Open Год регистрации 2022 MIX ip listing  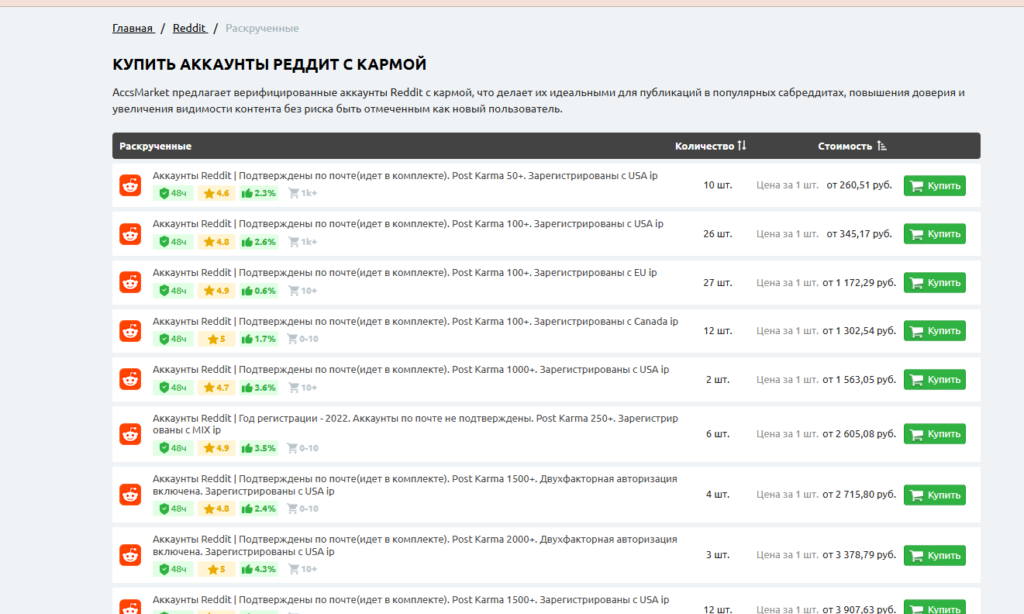coord(415,424)
